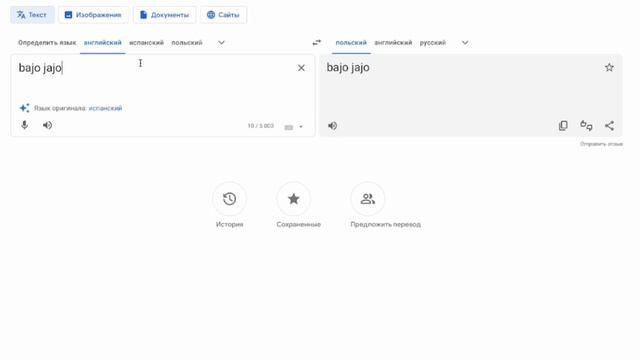The width and height of the screenshot is (640, 360).
Task: Listen to the translated text
Action: pos(333,126)
